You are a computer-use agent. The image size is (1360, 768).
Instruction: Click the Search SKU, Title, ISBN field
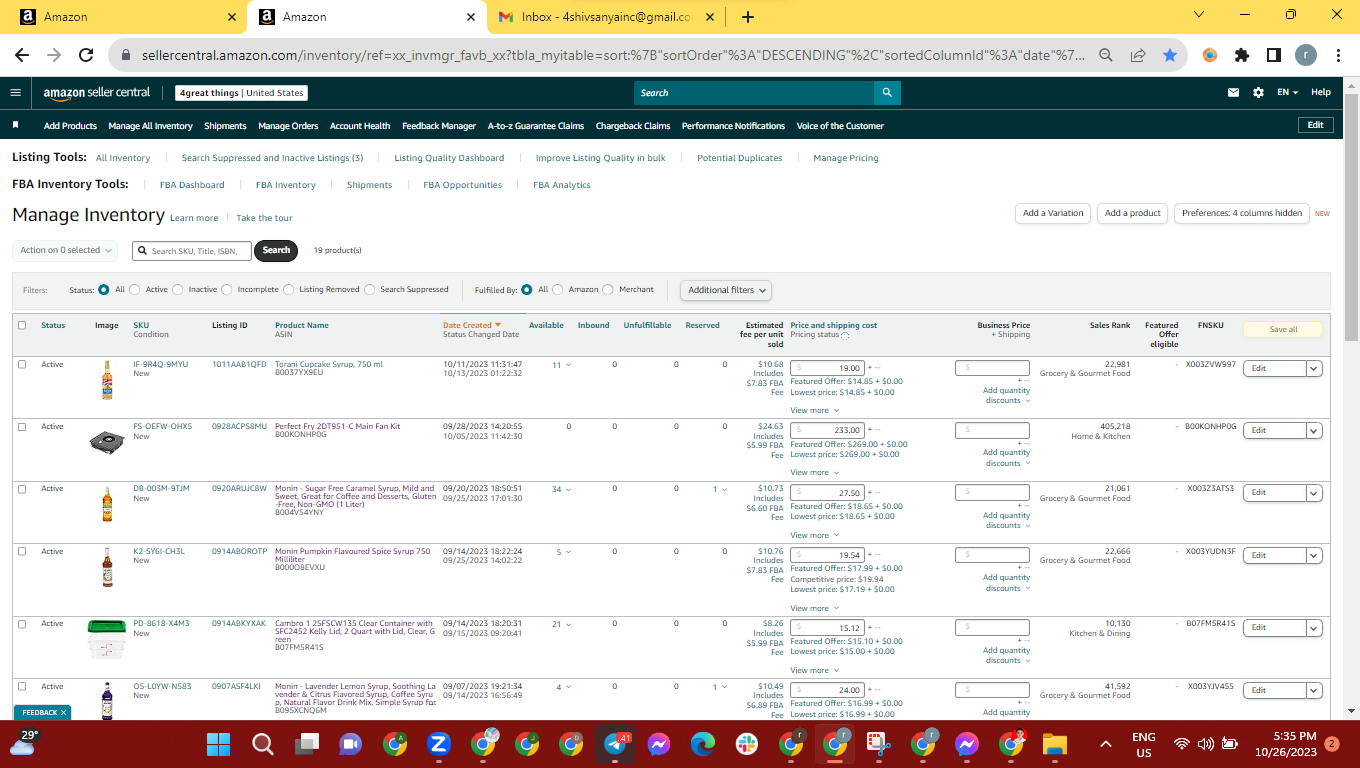192,251
